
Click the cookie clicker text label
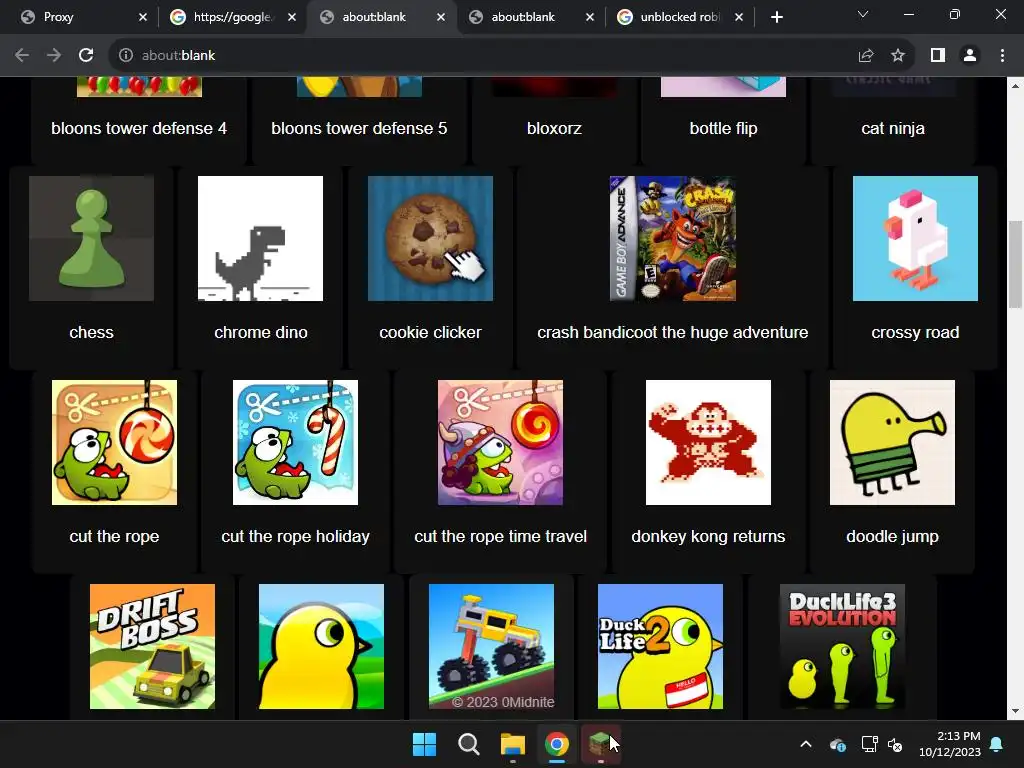430,332
